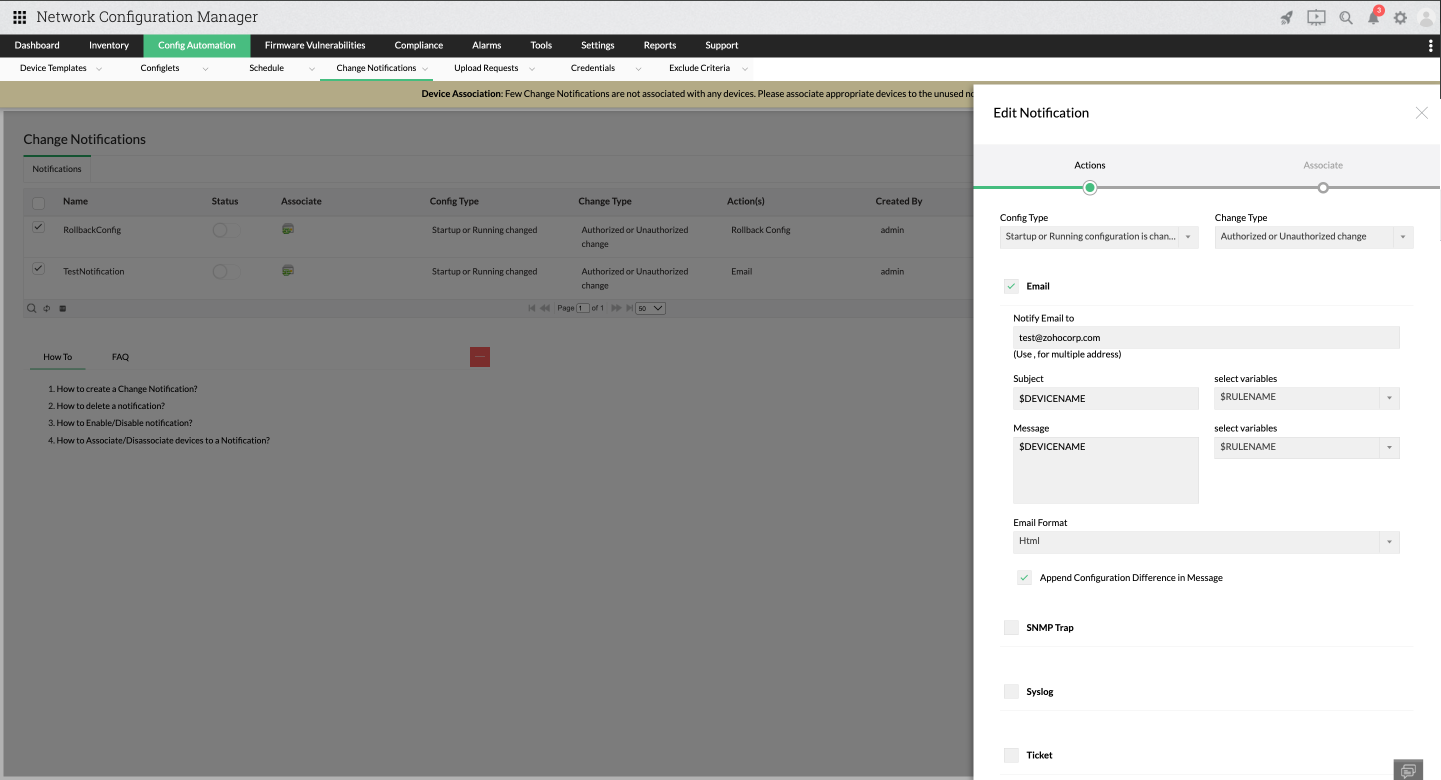Click the user profile avatar icon
The width and height of the screenshot is (1441, 780).
coord(1428,17)
